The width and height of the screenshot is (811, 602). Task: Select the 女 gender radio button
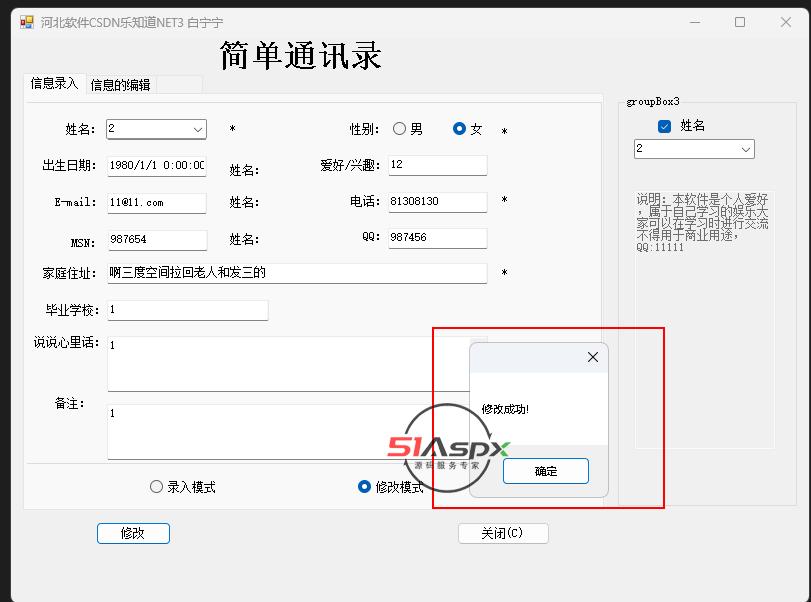pos(459,129)
